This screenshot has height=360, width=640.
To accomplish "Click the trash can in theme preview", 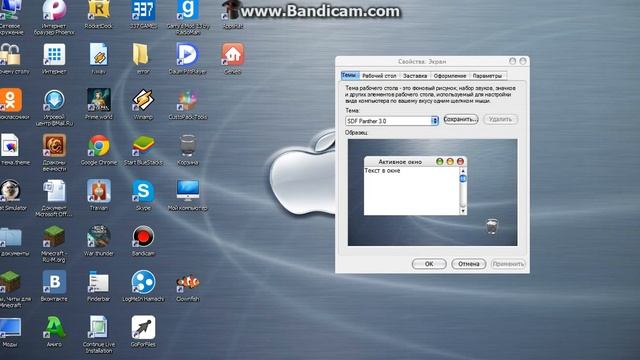I will coord(492,226).
